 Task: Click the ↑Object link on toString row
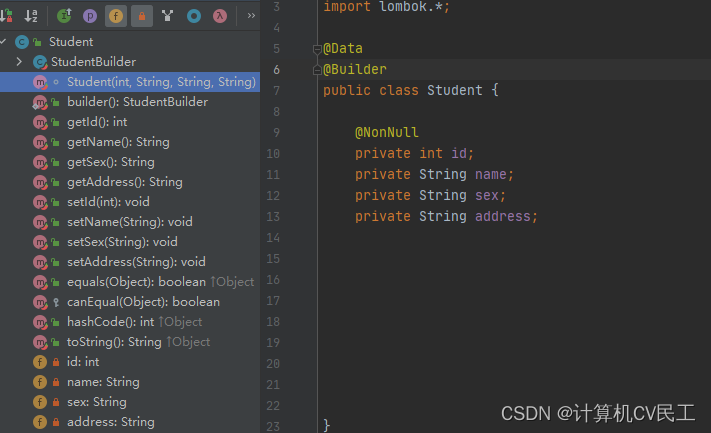point(188,341)
